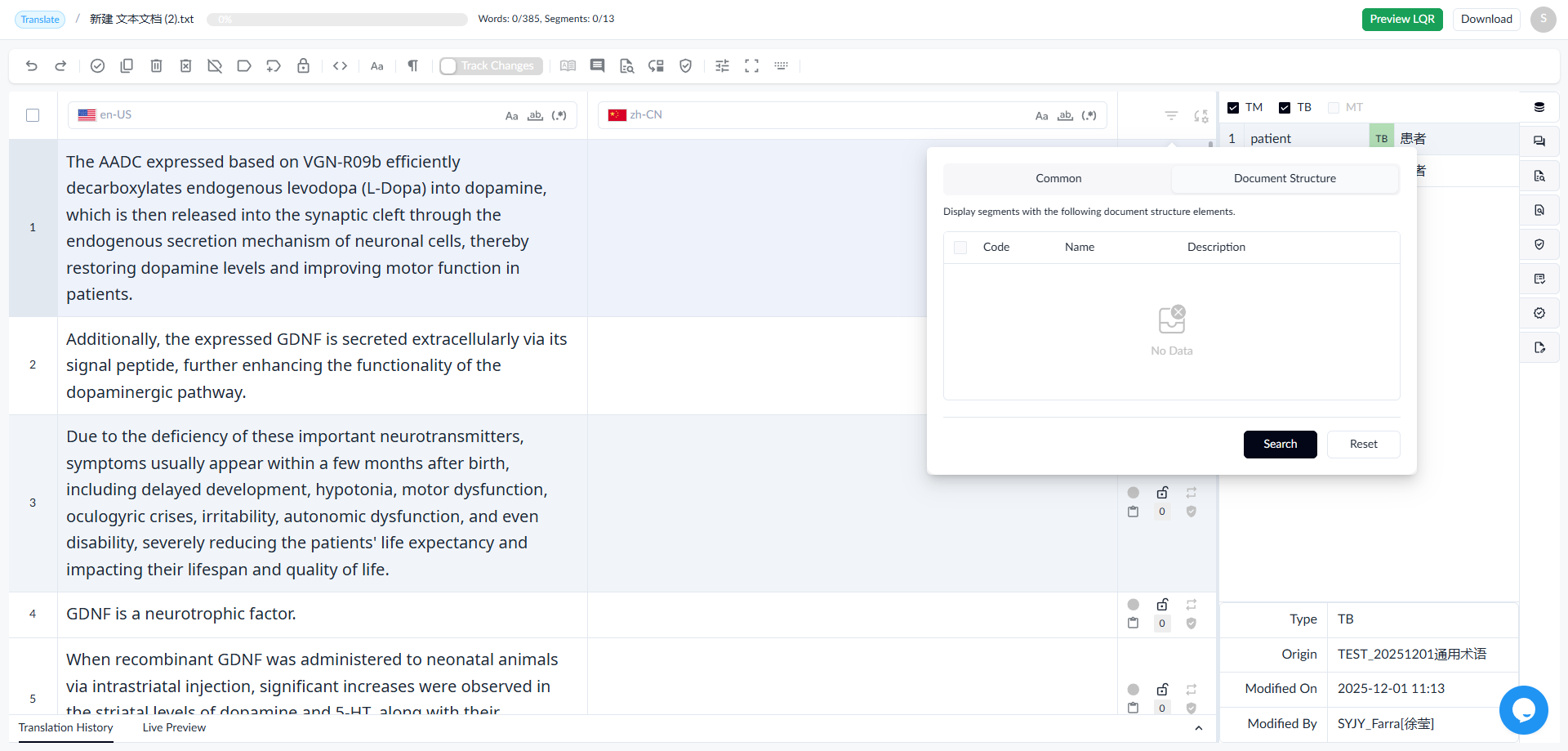Open the blue chat support bubble
This screenshot has height=751, width=1568.
1524,710
